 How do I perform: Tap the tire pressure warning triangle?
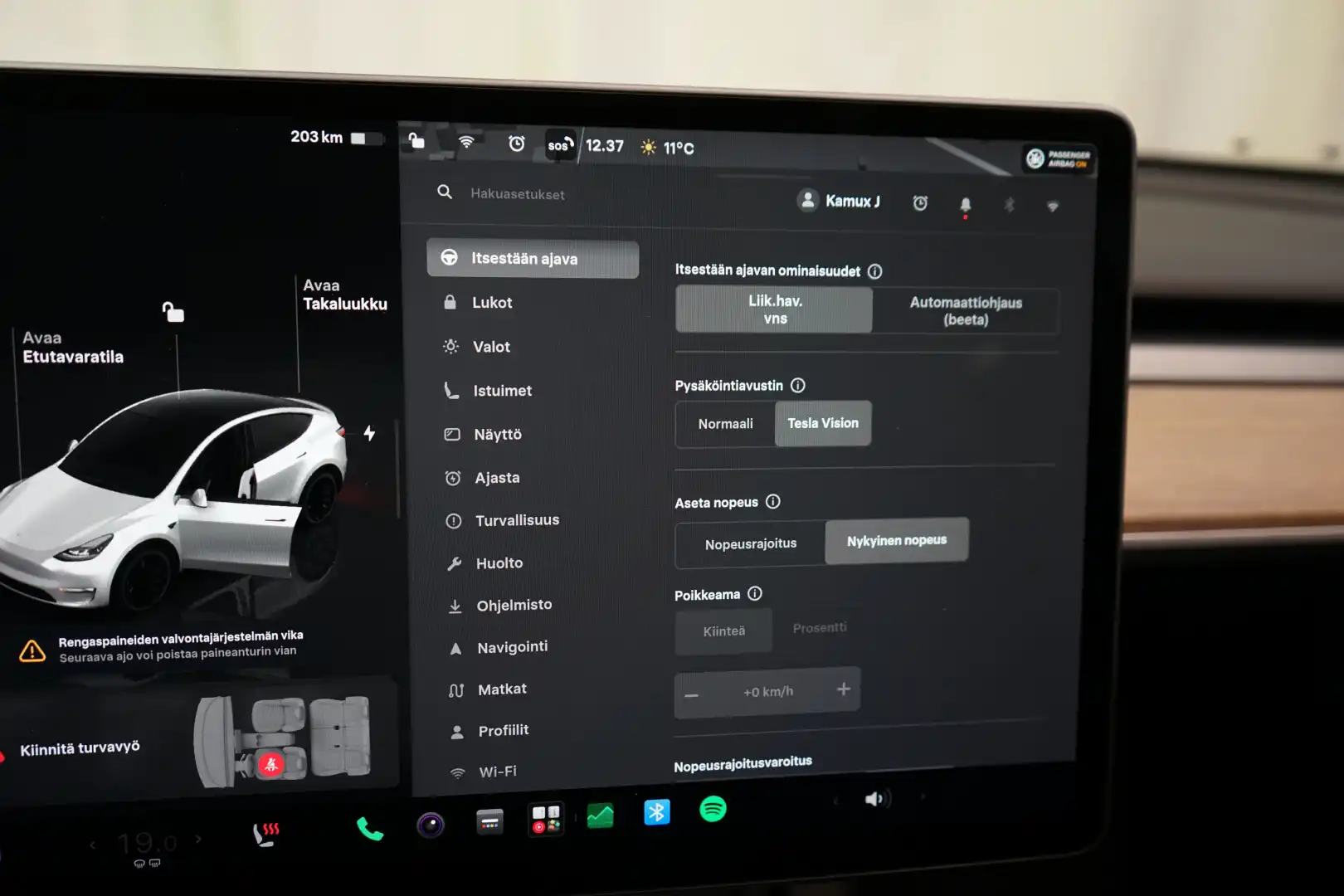32,651
